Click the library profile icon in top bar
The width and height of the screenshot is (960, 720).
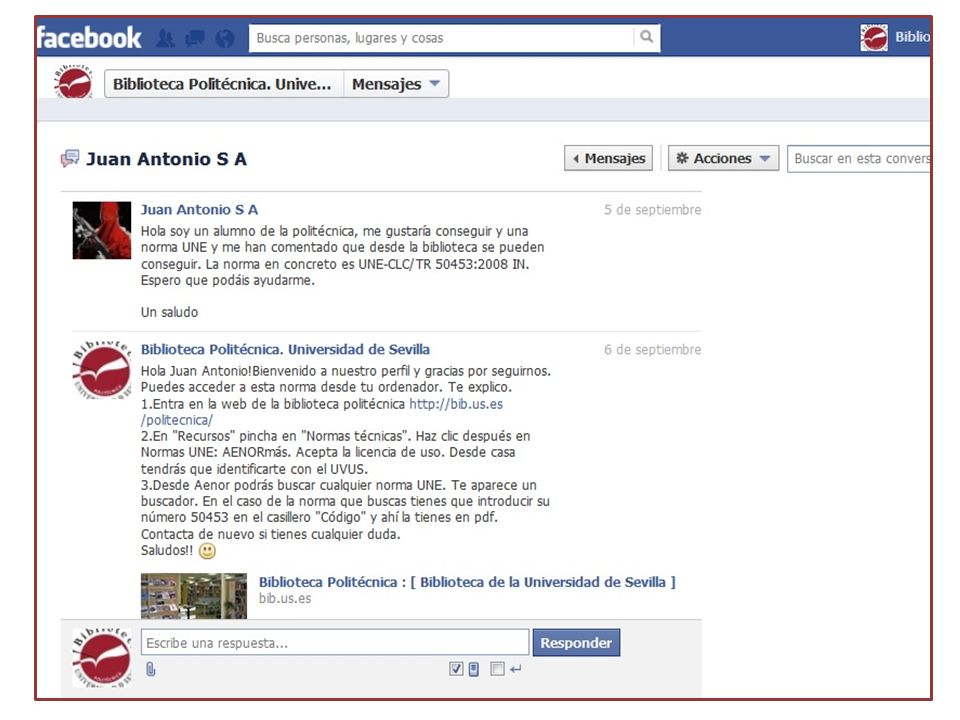pos(874,37)
